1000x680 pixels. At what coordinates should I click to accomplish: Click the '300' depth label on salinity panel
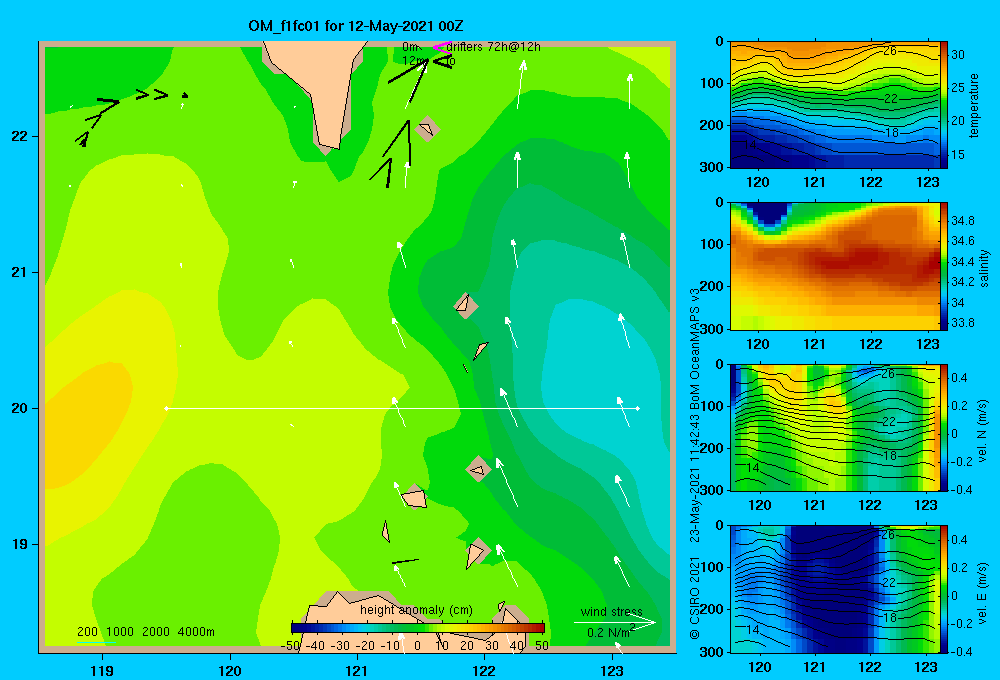(712, 329)
